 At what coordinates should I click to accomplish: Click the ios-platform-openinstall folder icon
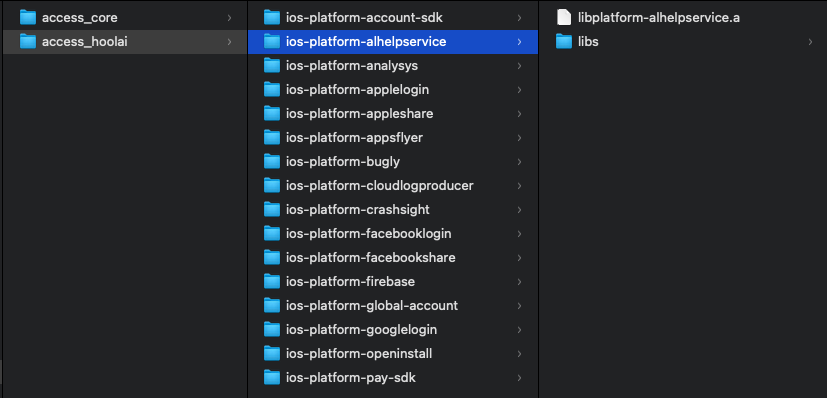[x=272, y=354]
